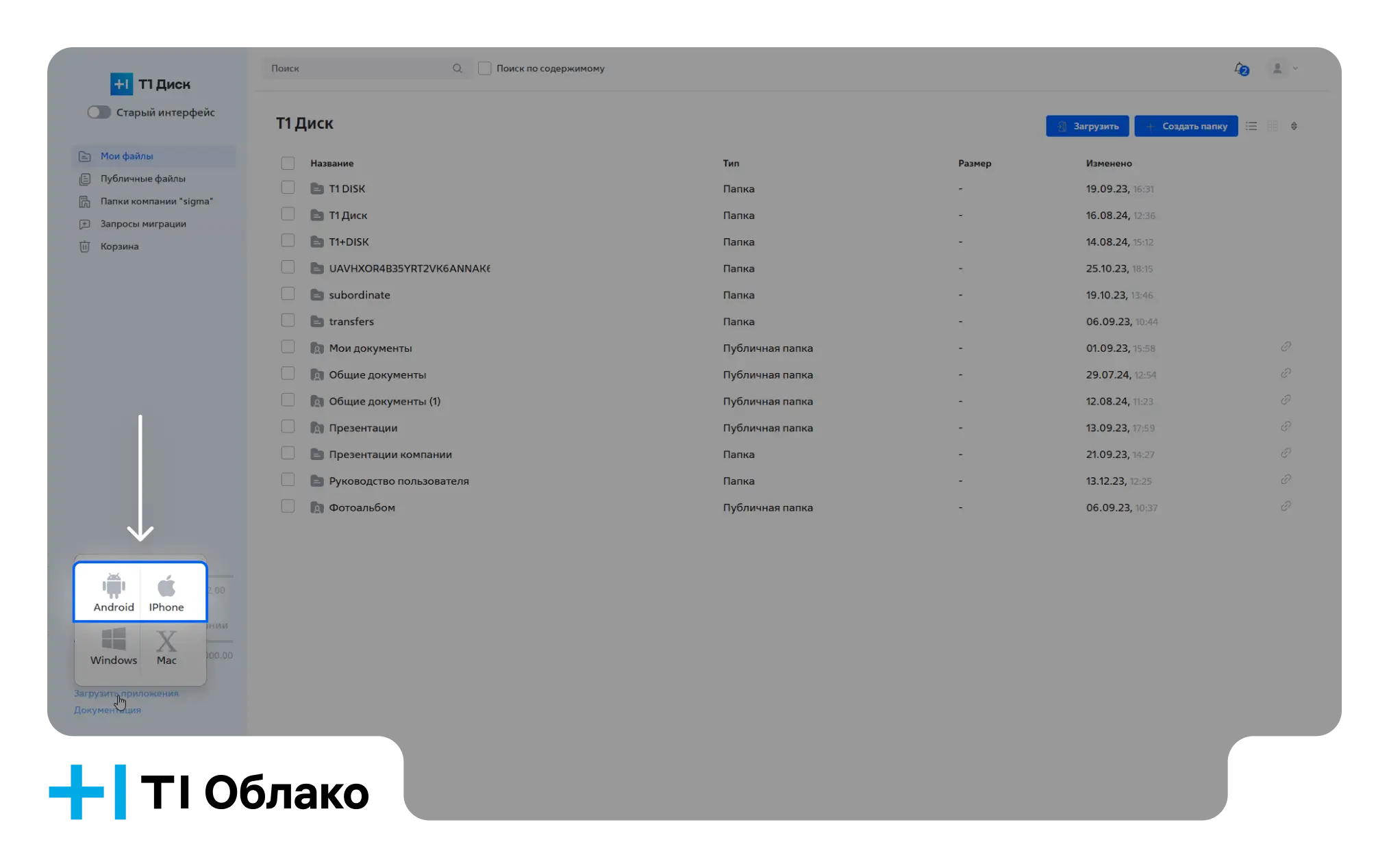Viewport: 1389px width, 868px height.
Task: Open the Общие документы (1) folder
Action: tap(385, 401)
